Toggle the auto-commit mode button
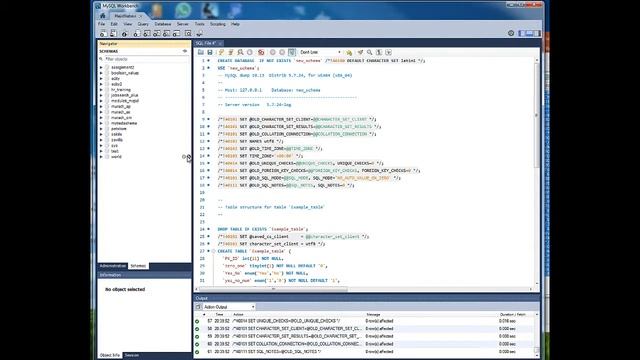The height and width of the screenshot is (360, 640). [x=292, y=52]
